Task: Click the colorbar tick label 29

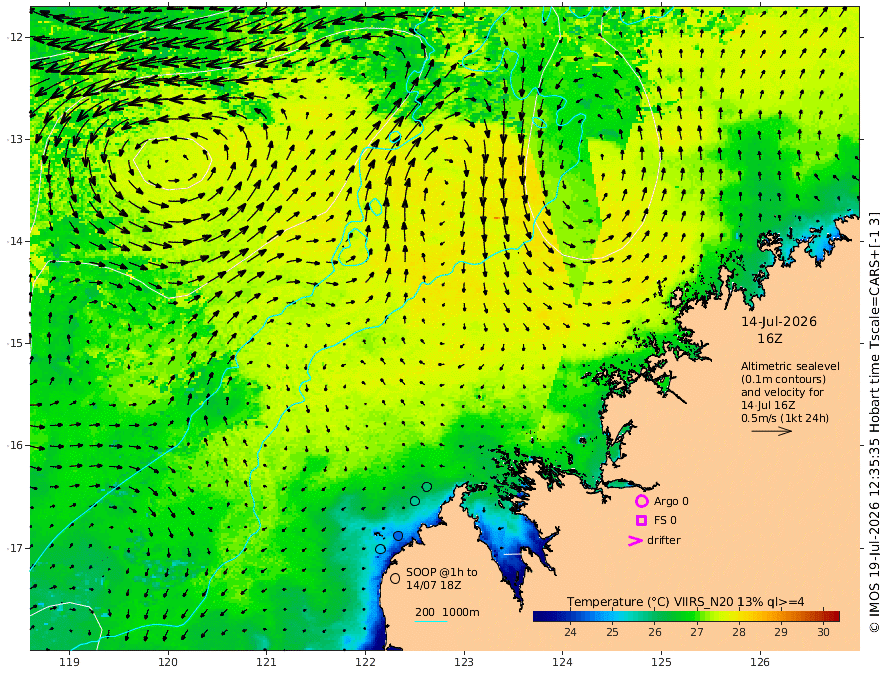Action: coord(781,632)
